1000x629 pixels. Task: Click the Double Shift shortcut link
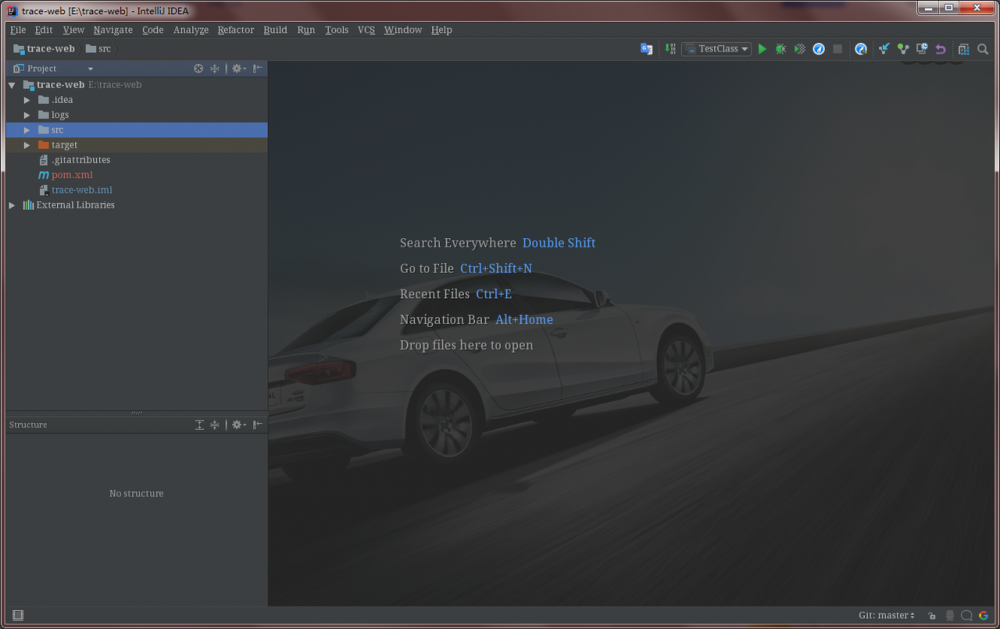[x=559, y=242]
